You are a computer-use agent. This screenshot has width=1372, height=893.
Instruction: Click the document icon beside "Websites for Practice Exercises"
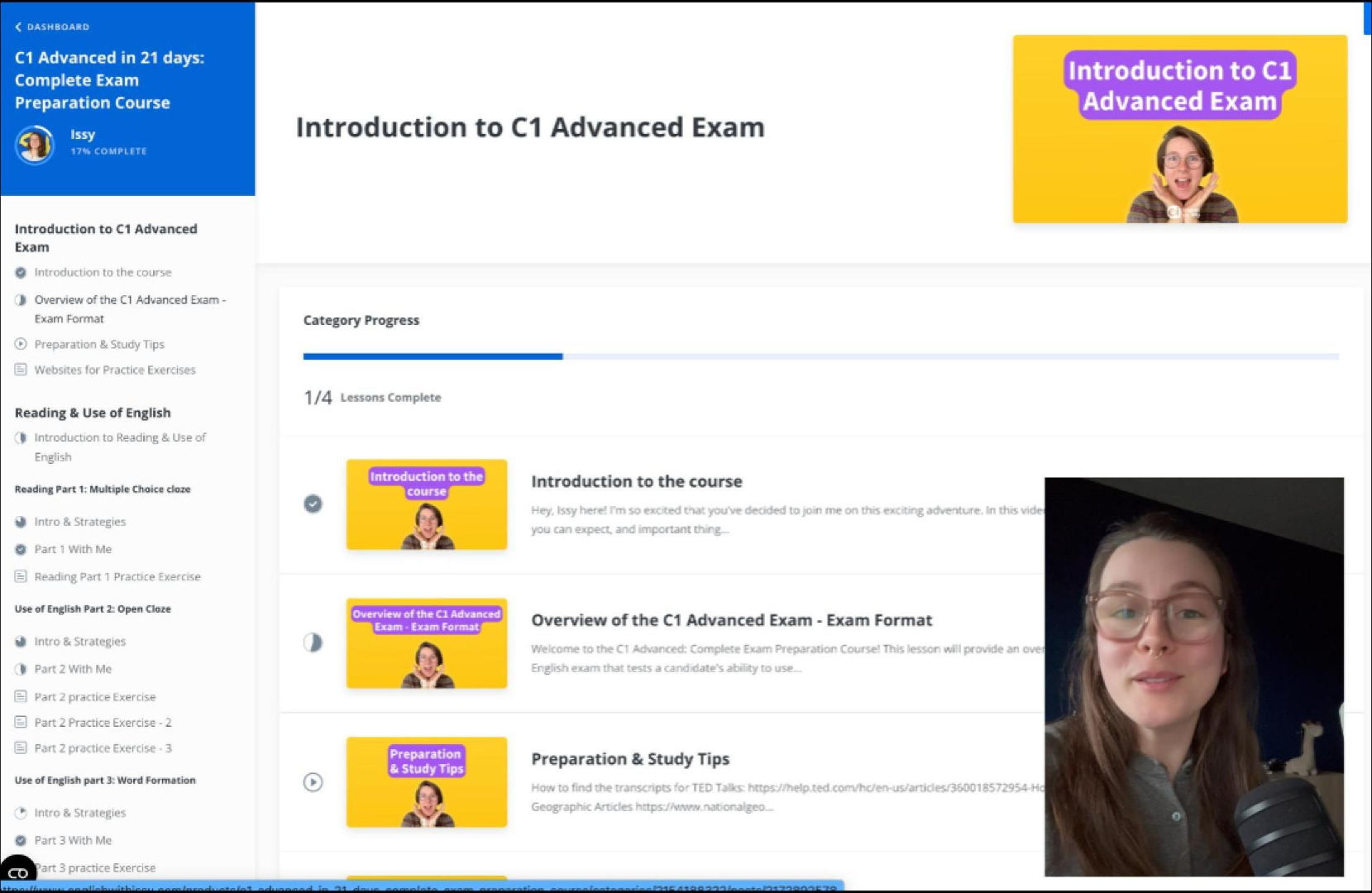pyautogui.click(x=21, y=370)
